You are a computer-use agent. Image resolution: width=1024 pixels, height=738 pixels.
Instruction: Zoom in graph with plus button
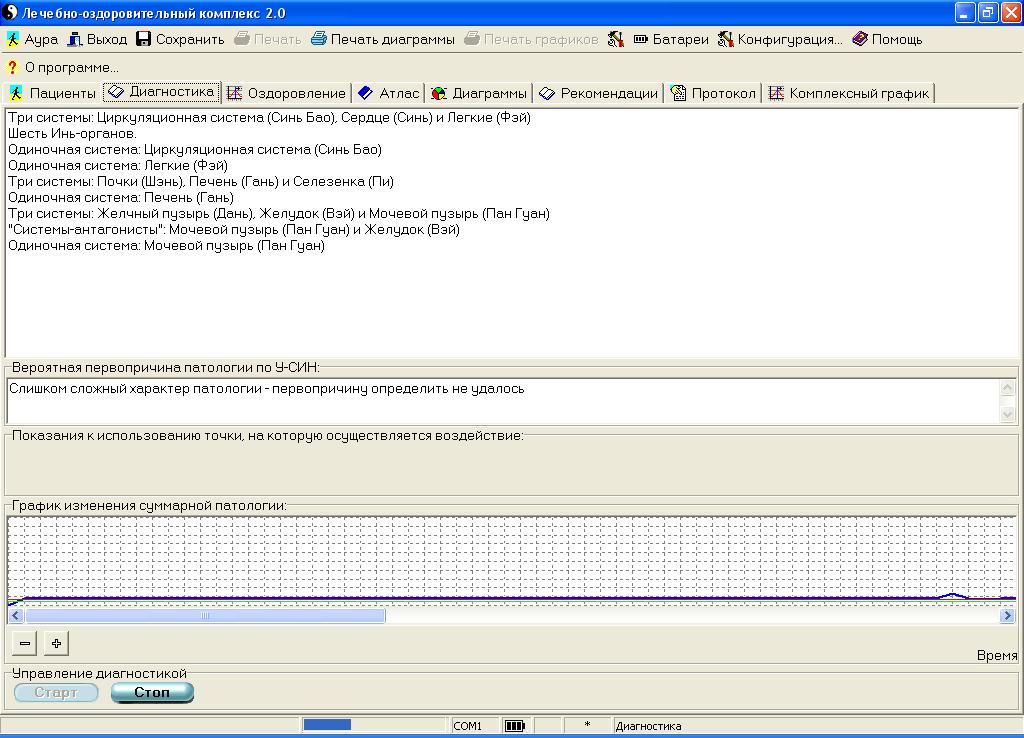tap(56, 644)
